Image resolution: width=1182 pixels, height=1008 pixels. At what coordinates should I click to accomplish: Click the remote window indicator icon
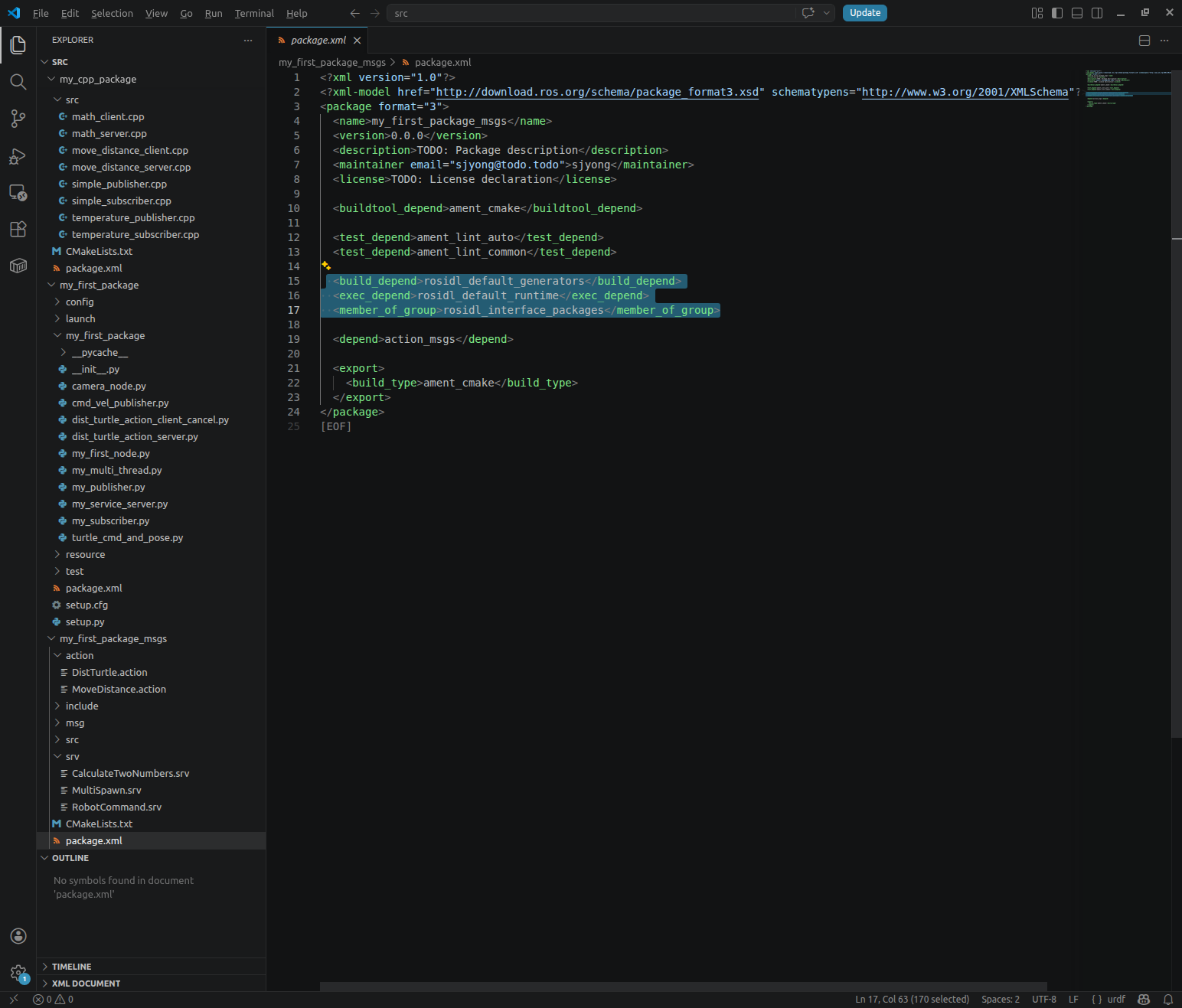(x=13, y=999)
